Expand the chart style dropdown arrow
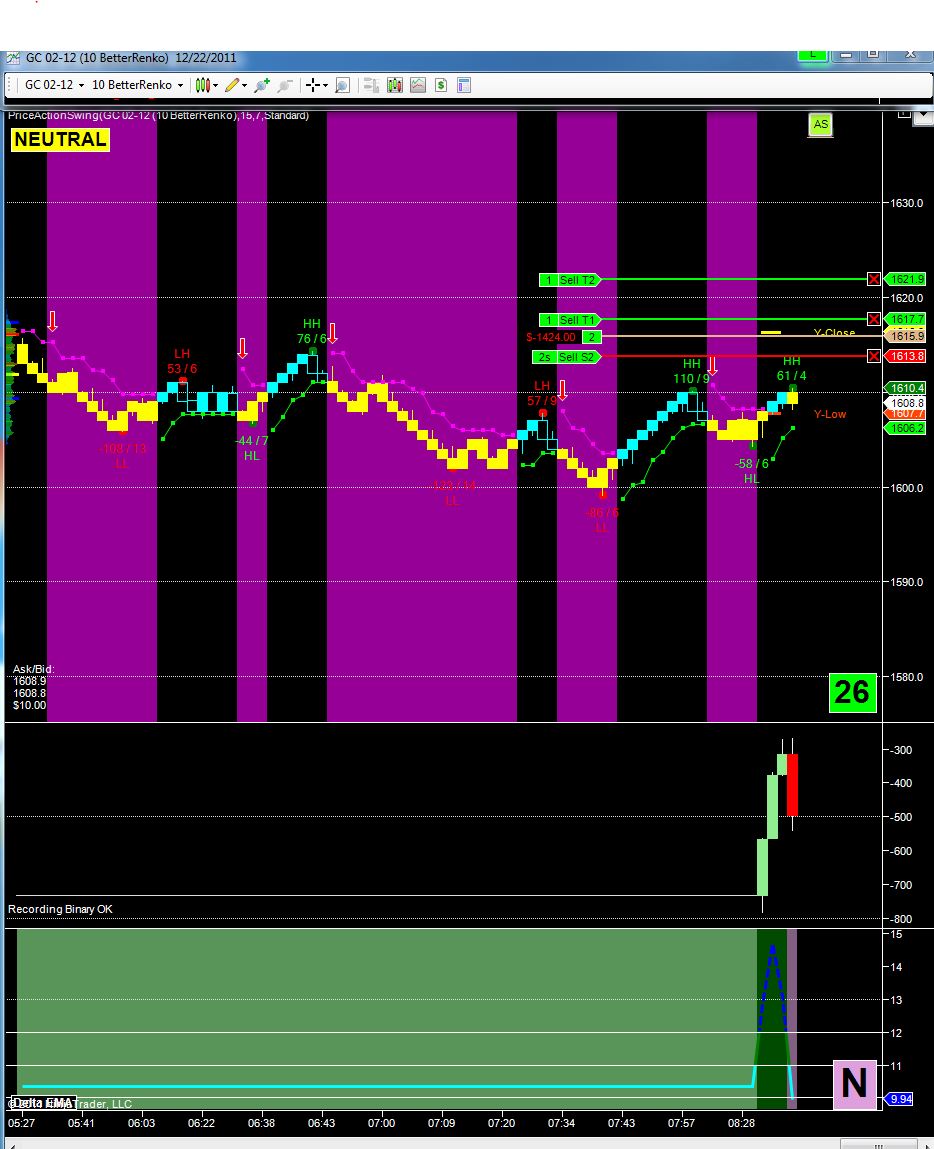This screenshot has width=934, height=1149. [215, 86]
